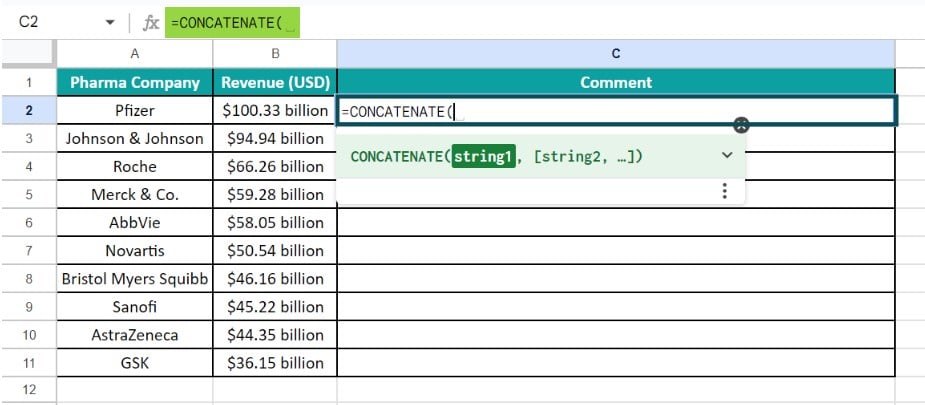This screenshot has width=925, height=405.
Task: Expand the CONCATENATE function help details
Action: coord(727,155)
